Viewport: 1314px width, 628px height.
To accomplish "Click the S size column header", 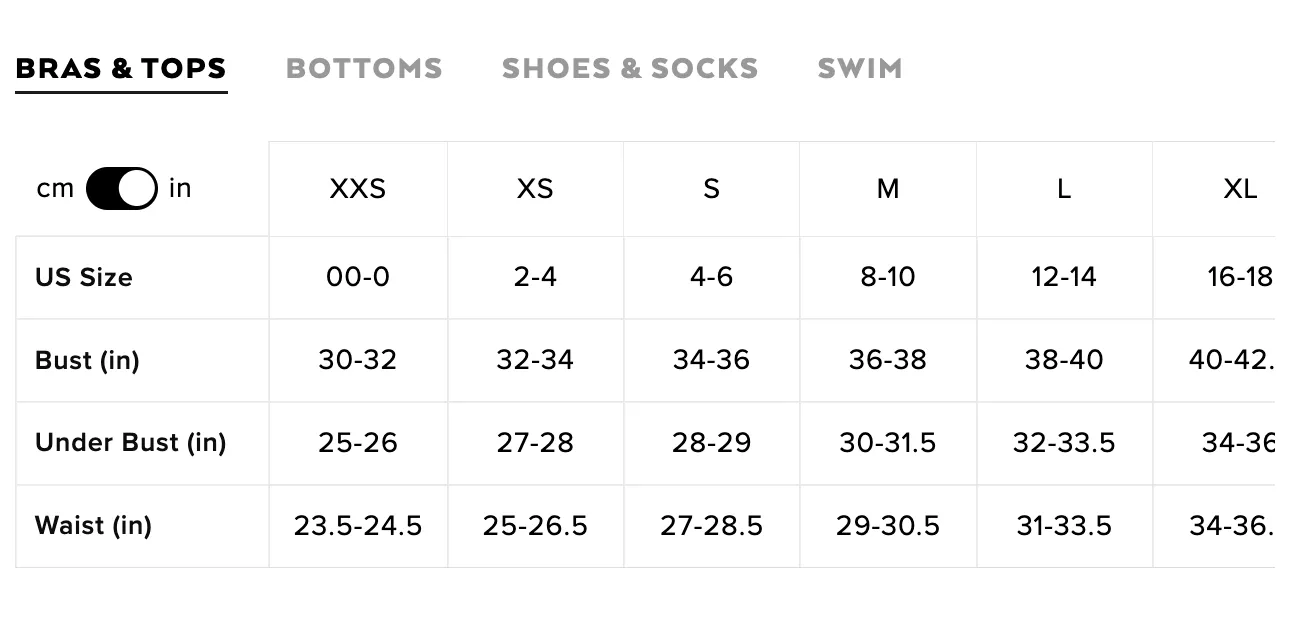I will [711, 188].
